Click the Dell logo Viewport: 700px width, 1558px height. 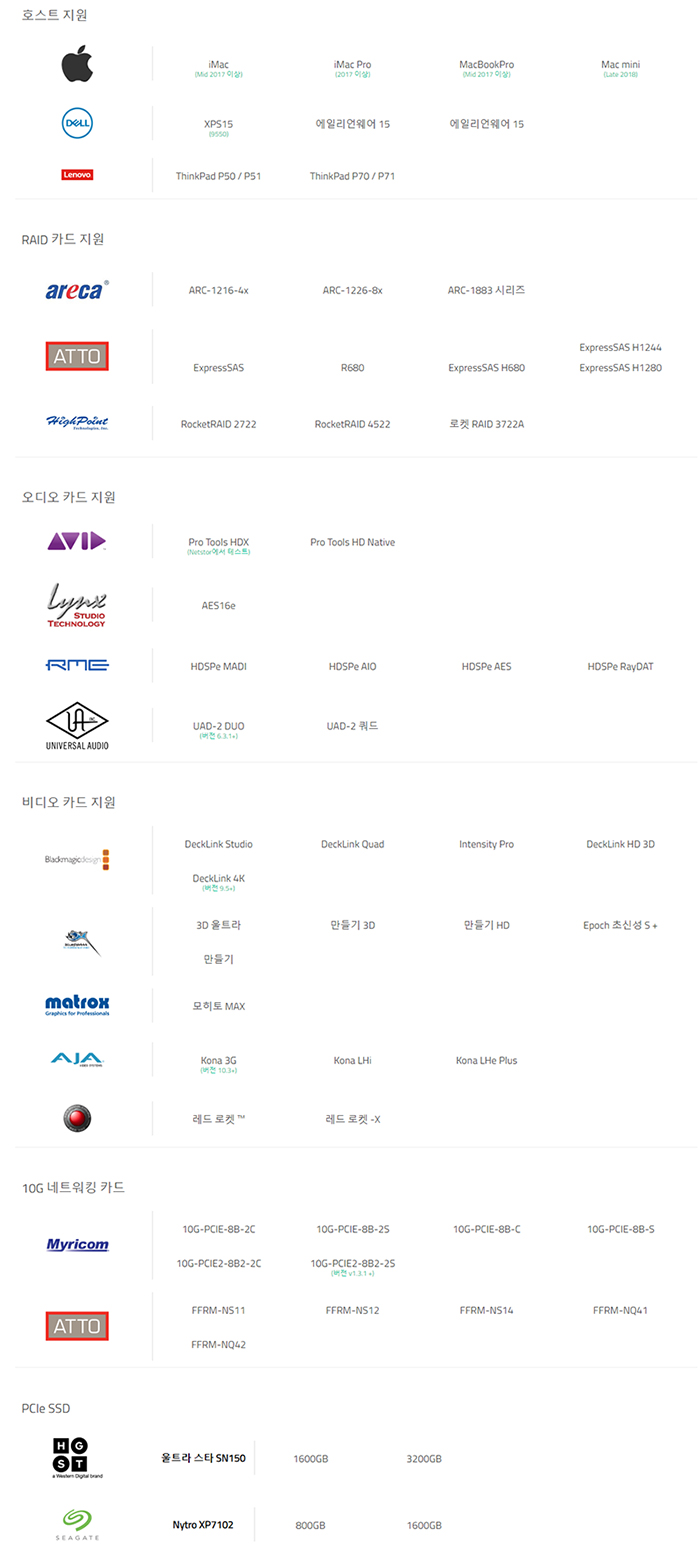(77, 123)
